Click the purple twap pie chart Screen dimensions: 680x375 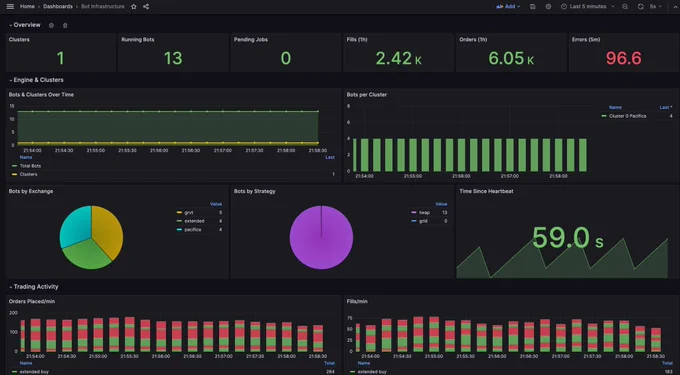click(x=321, y=238)
